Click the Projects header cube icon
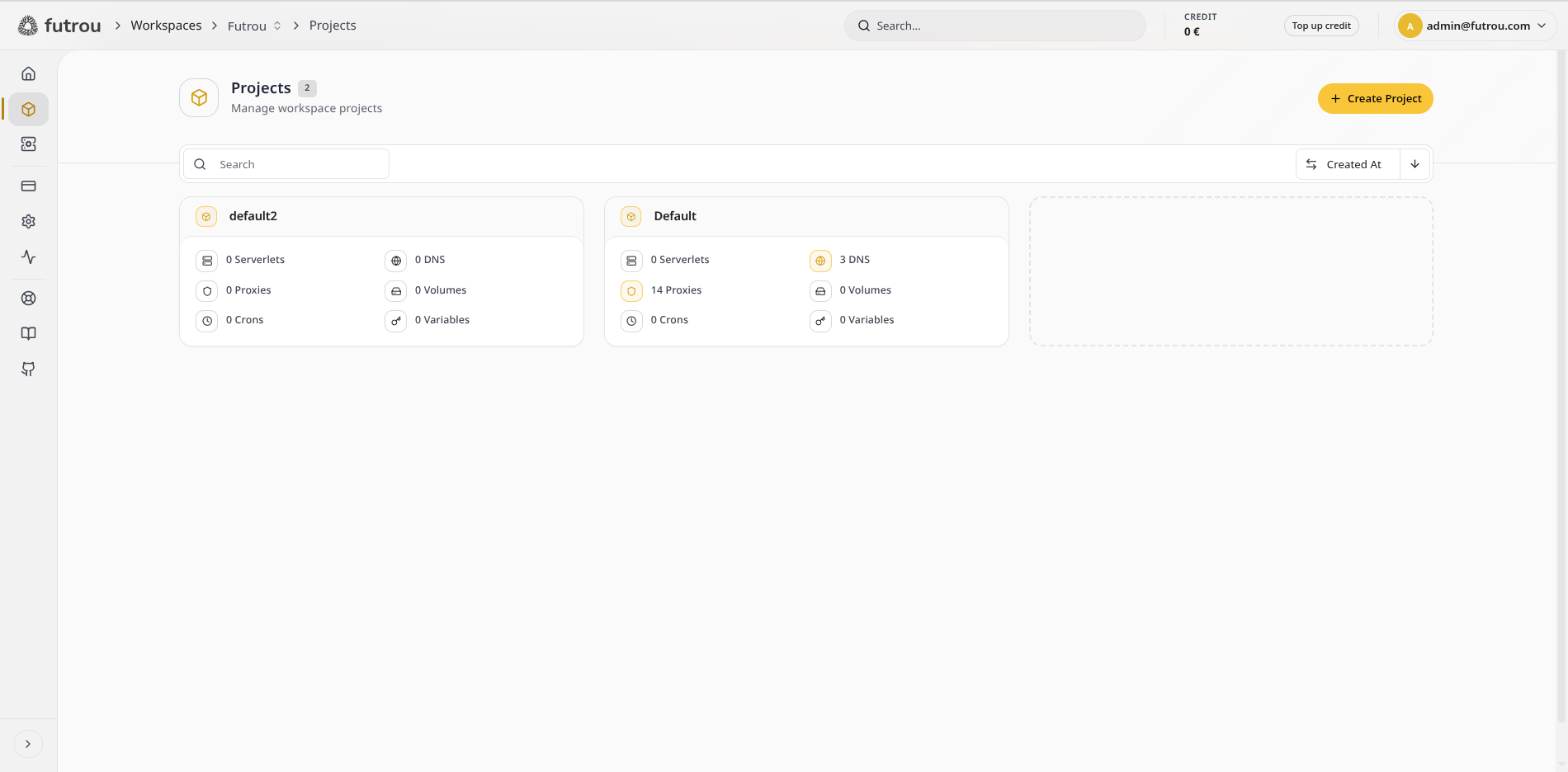This screenshot has height=772, width=1568. pyautogui.click(x=199, y=97)
